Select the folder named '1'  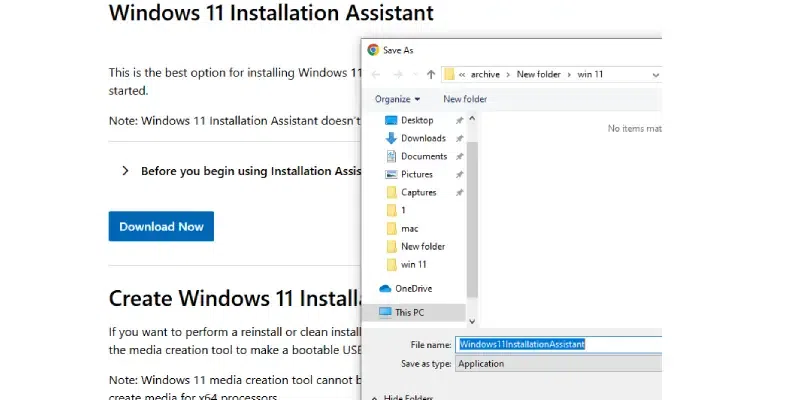(x=403, y=210)
